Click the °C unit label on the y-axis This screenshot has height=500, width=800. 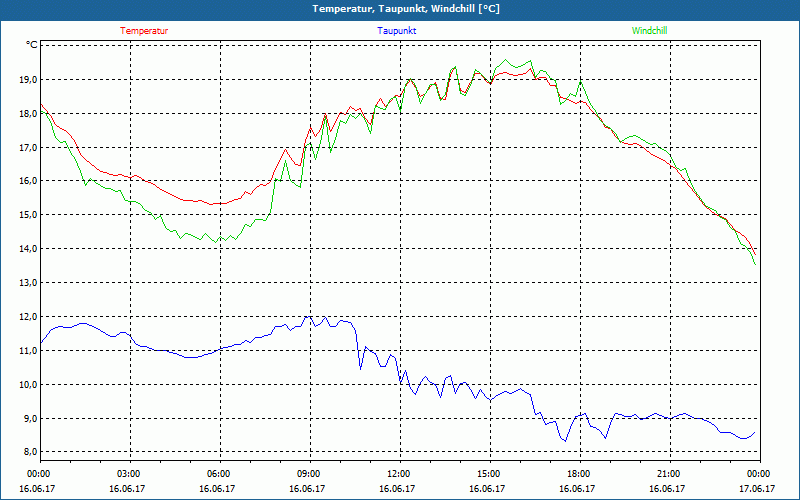coord(32,45)
